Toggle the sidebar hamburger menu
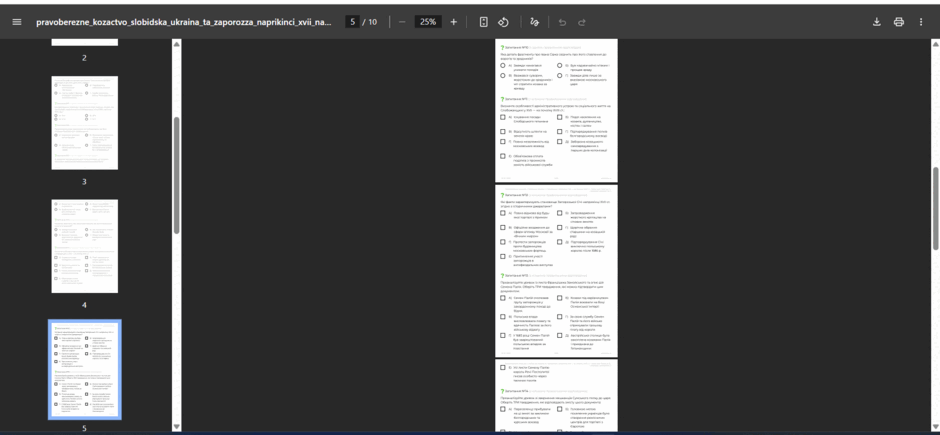Viewport: 940px width, 435px height. 17,22
